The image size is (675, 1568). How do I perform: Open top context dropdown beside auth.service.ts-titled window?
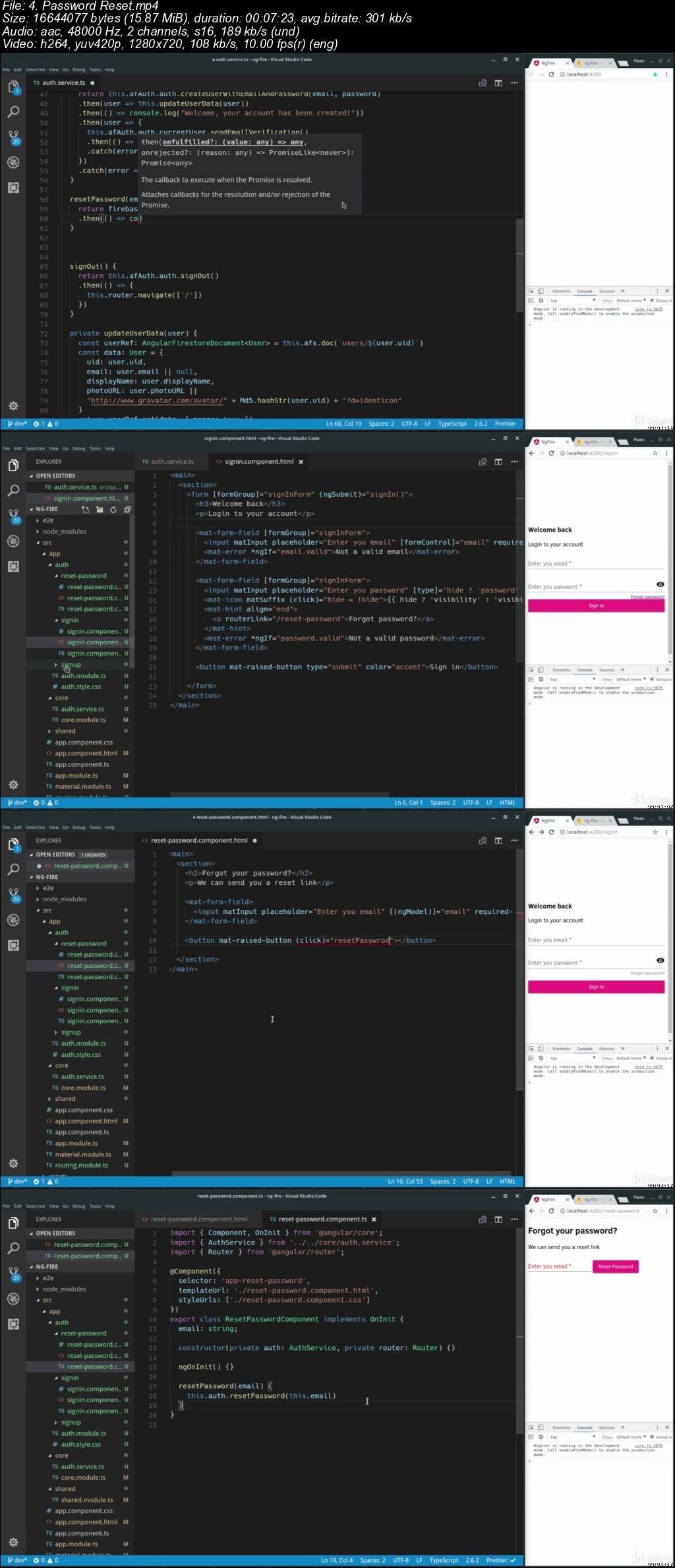point(572,300)
